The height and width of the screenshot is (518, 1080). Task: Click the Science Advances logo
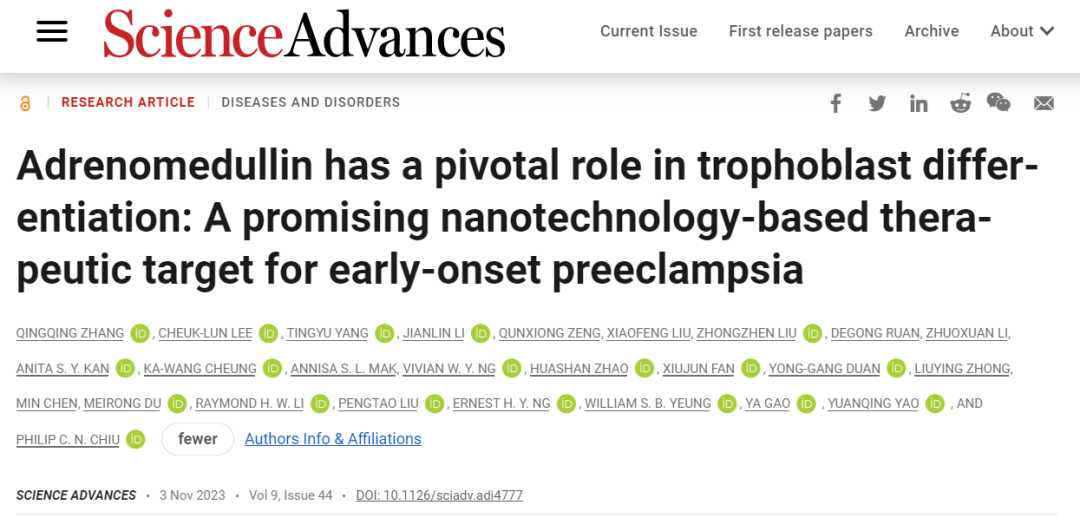coord(304,32)
